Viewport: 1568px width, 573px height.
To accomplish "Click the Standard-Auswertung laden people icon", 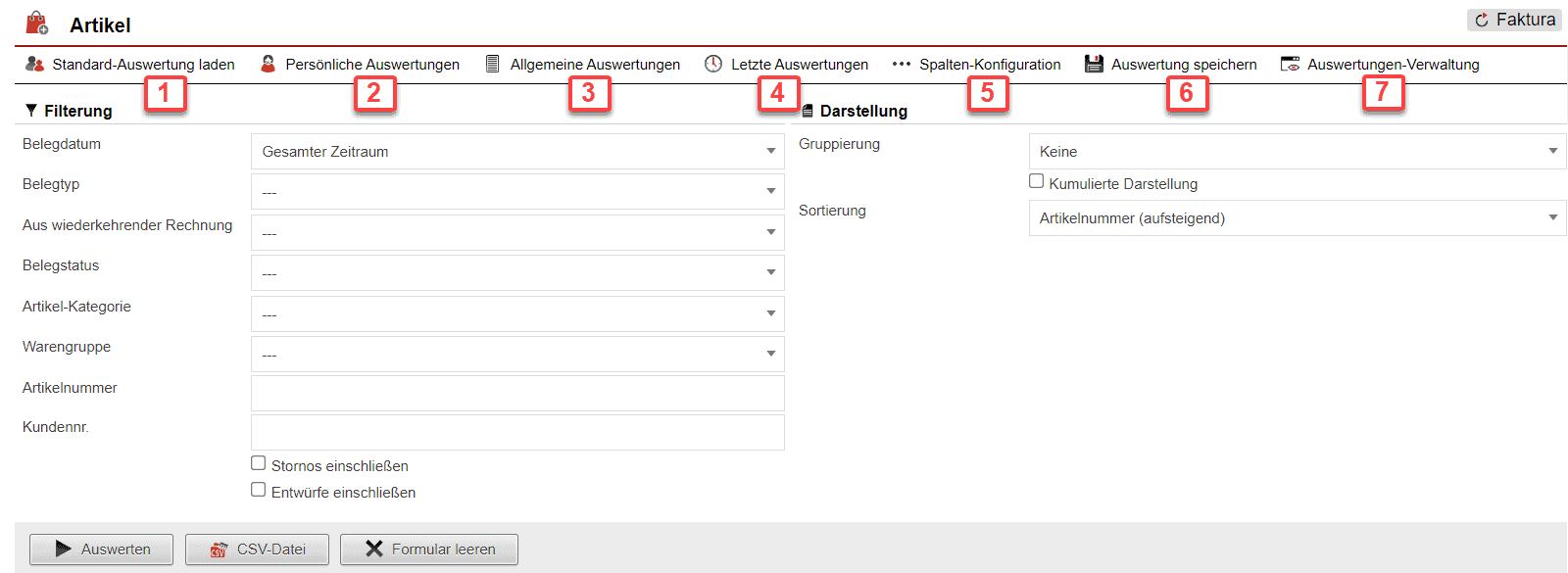I will 34,64.
